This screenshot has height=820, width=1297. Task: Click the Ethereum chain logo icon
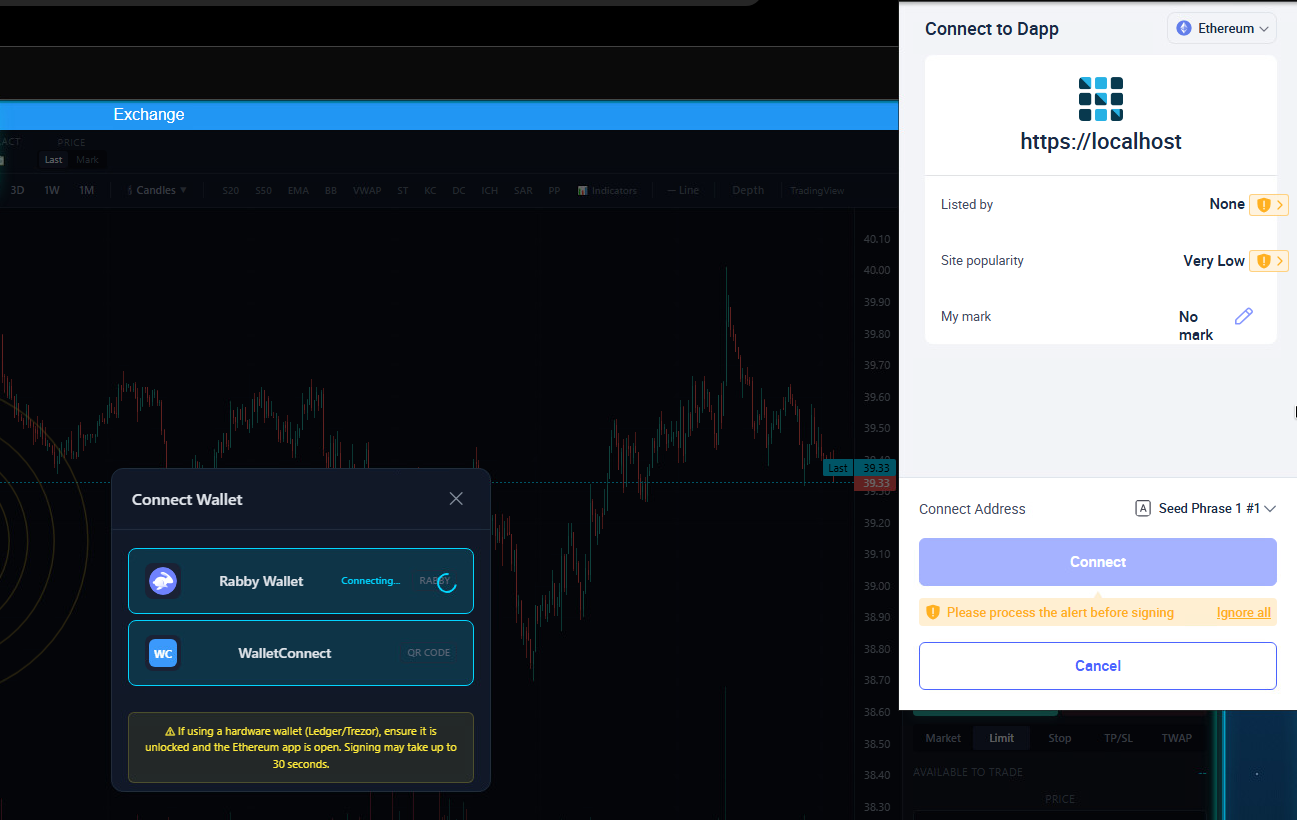click(1184, 29)
